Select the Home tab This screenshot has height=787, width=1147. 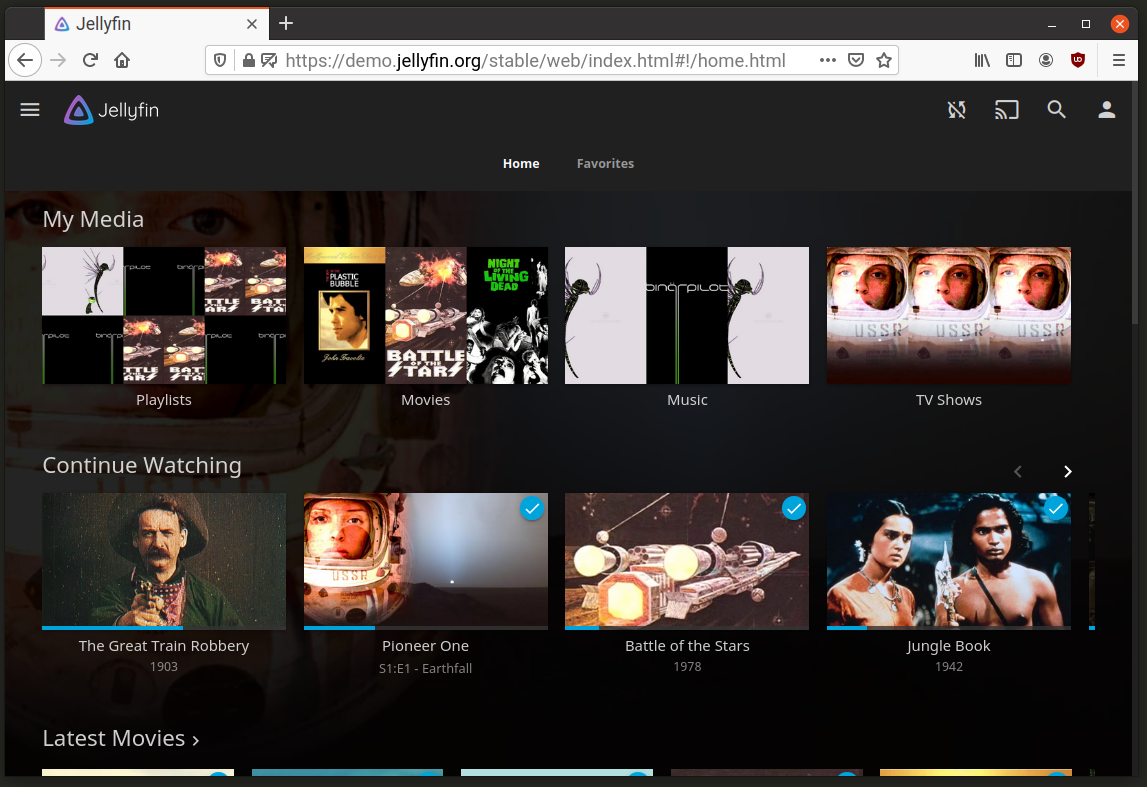[x=521, y=163]
